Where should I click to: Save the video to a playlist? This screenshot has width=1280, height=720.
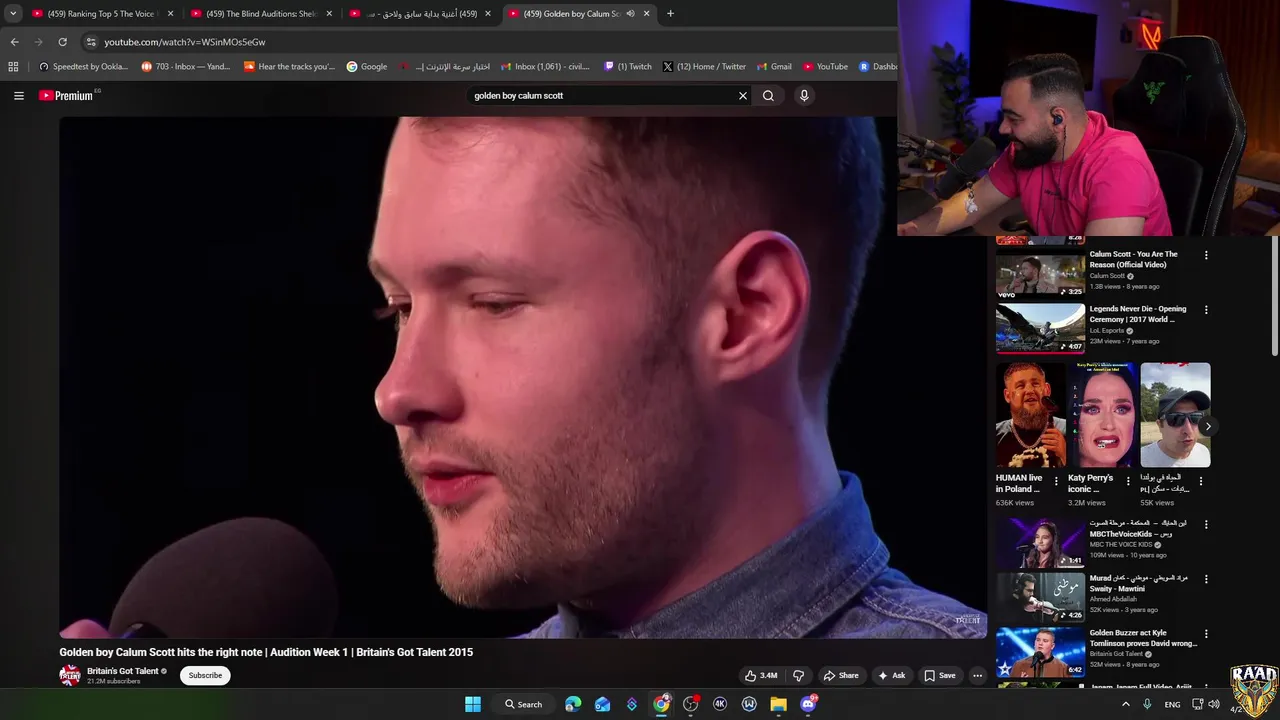click(940, 676)
